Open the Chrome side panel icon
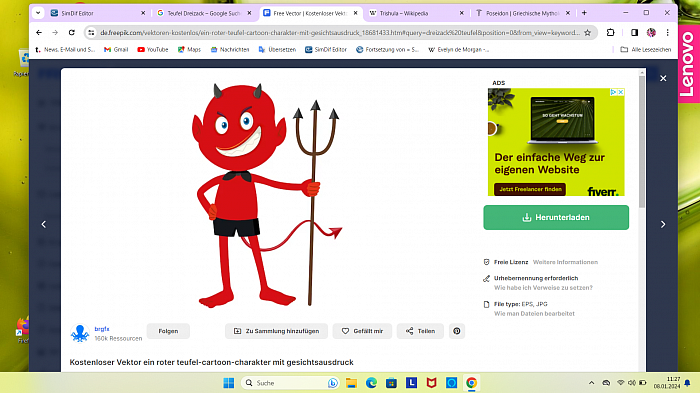The width and height of the screenshot is (700, 393). [634, 32]
